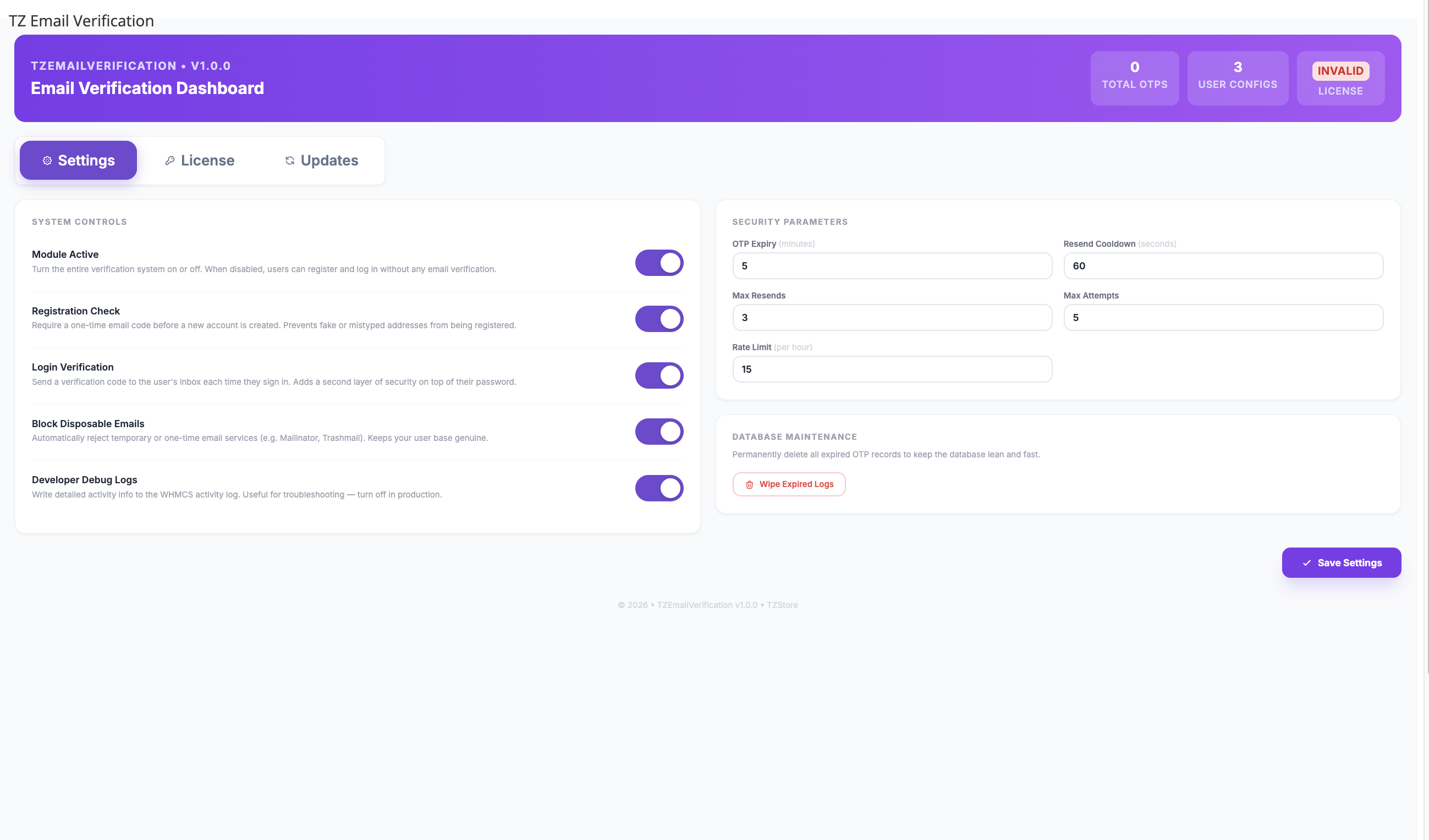Disable Login Verification
Screen dimensions: 1429x840
click(x=659, y=375)
